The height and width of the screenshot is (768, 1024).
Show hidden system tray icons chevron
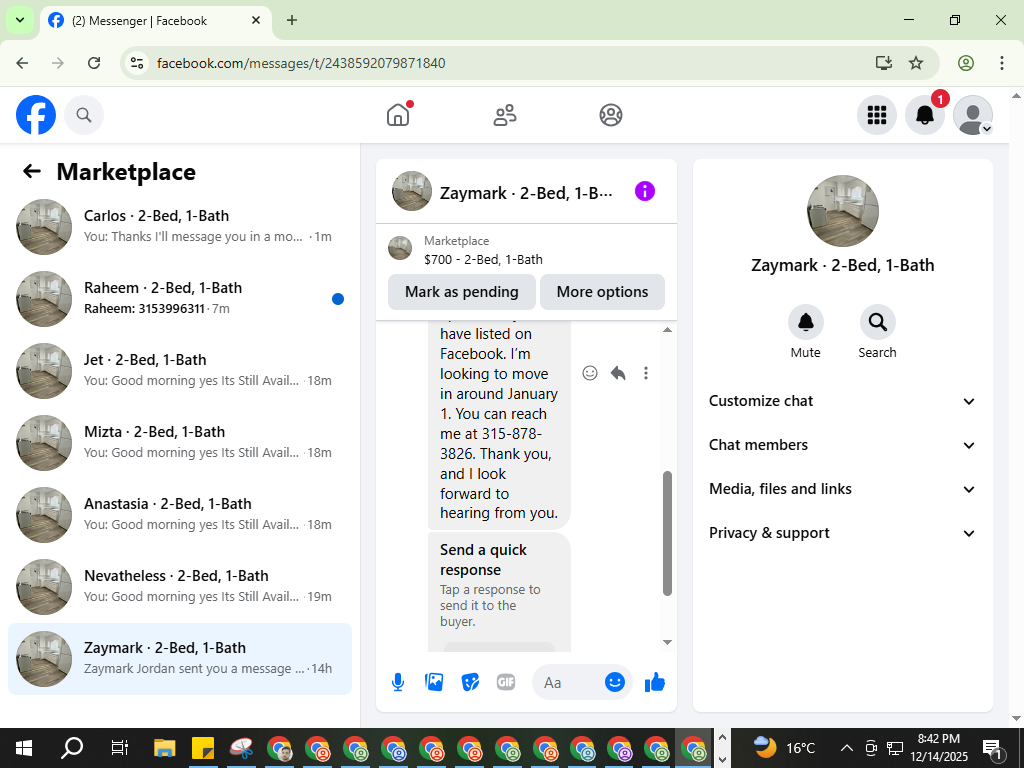(x=846, y=748)
